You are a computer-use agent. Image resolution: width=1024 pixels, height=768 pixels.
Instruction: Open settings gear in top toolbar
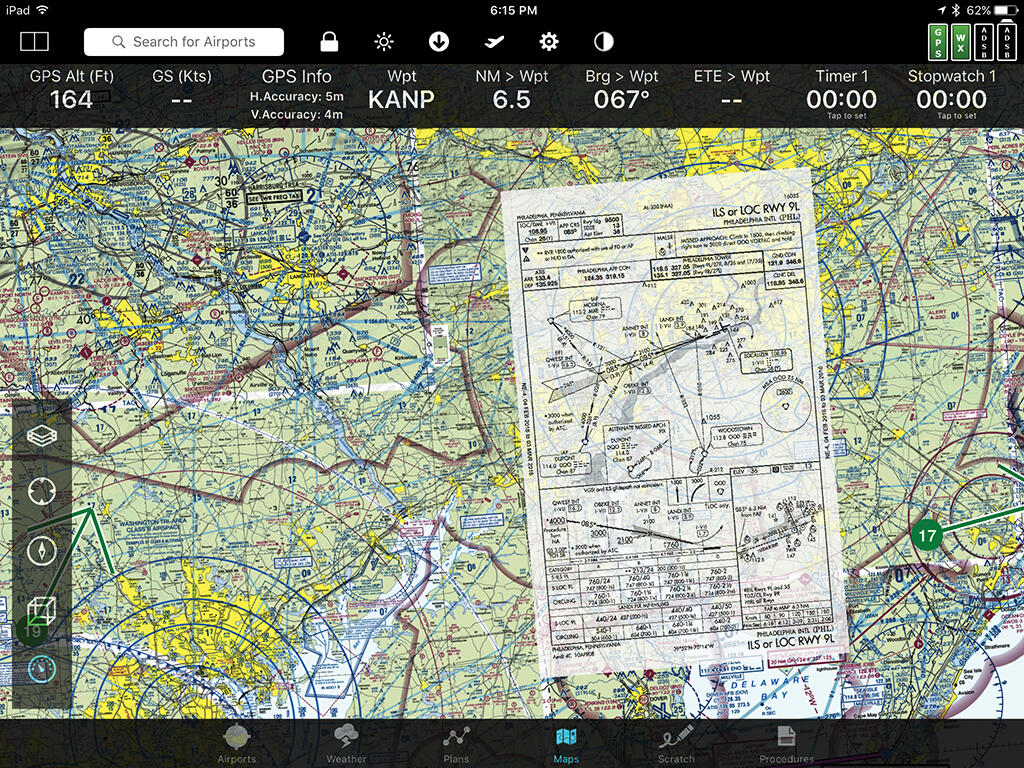(549, 41)
